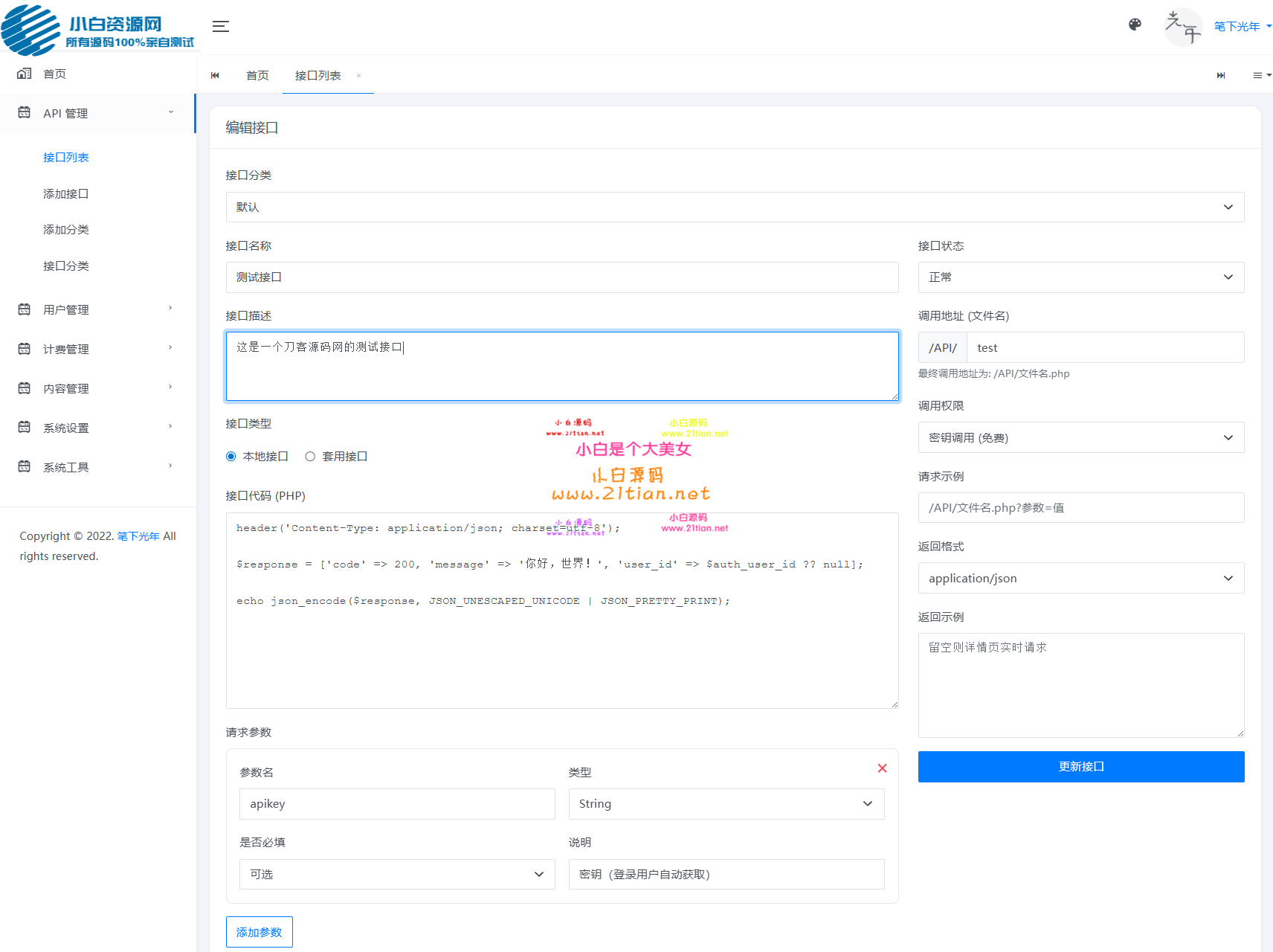Open the sidebar hamburger collapse icon

[x=220, y=26]
